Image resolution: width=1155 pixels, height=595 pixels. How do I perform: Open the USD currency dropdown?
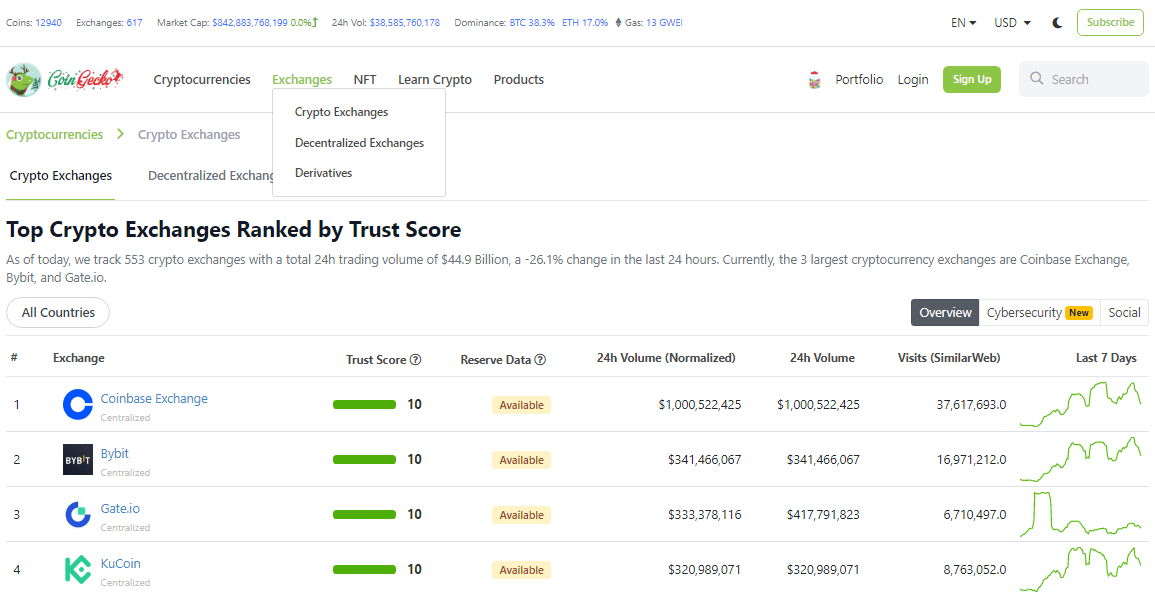pyautogui.click(x=1012, y=23)
